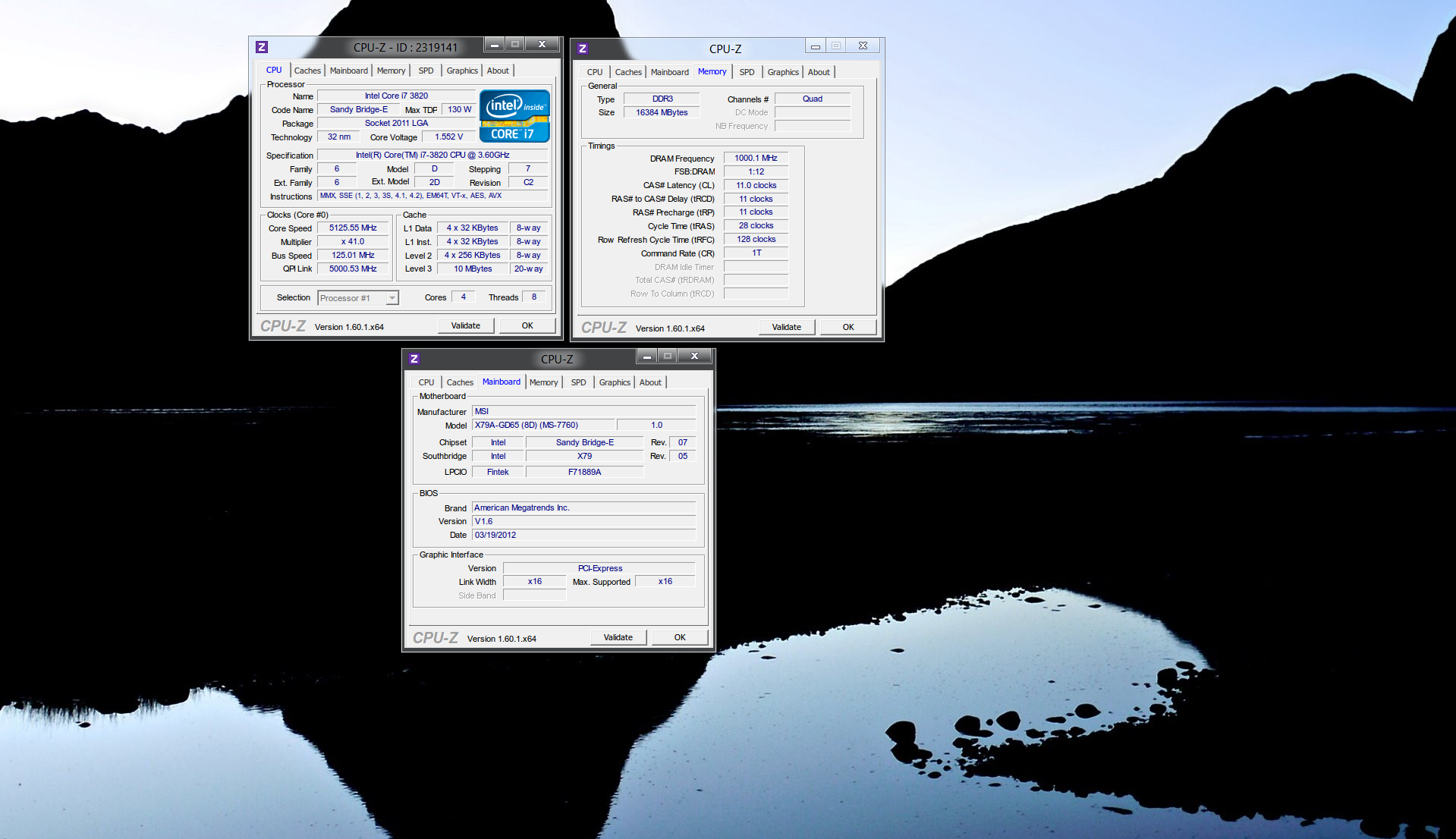Screen dimensions: 1456x839
Task: Close the CPU-Z Mainboard window
Action: [x=694, y=356]
